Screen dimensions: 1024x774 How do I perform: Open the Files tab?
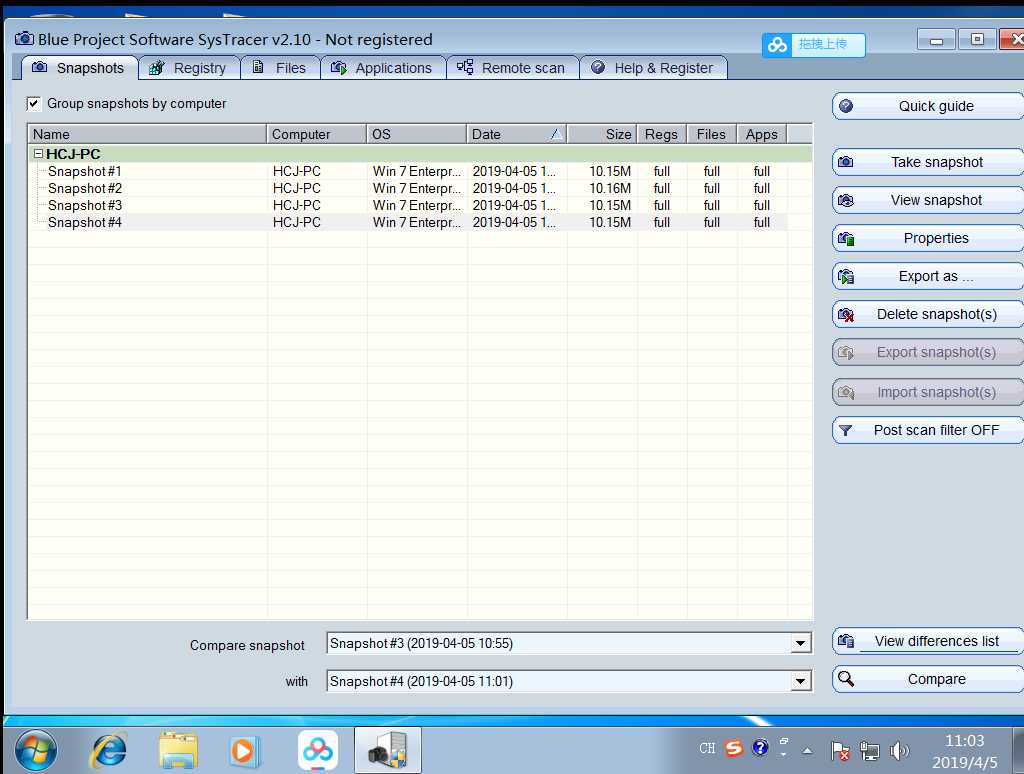pyautogui.click(x=280, y=68)
